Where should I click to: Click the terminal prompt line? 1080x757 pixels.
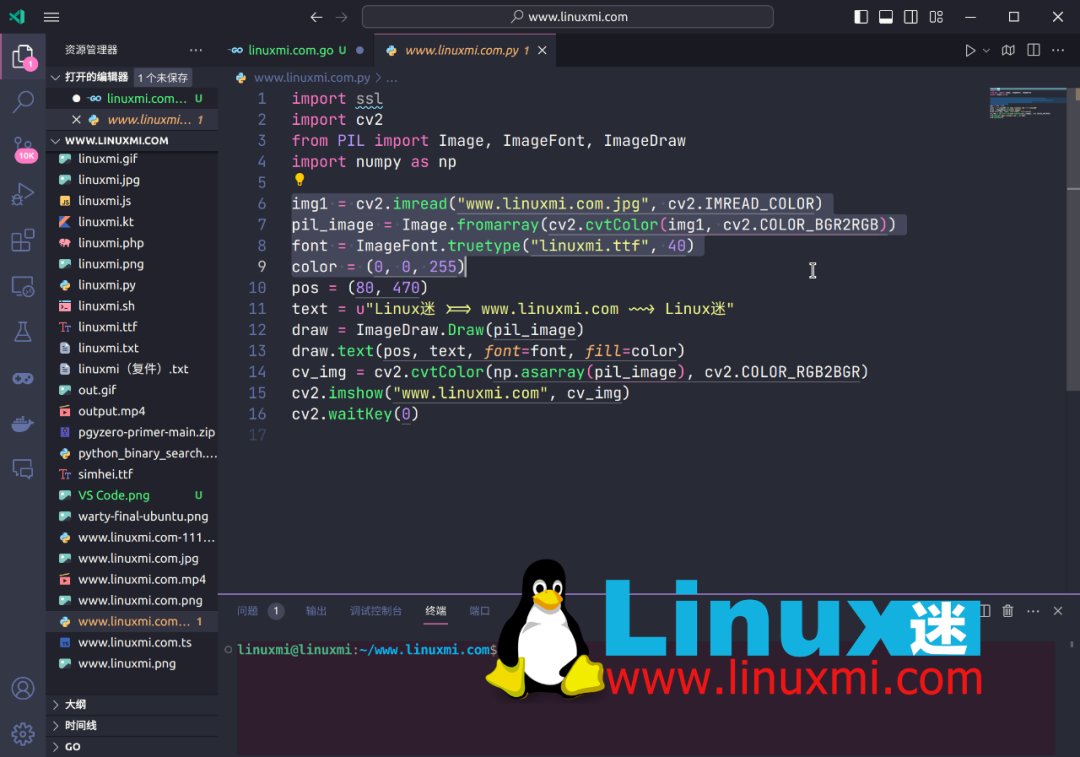(x=367, y=650)
